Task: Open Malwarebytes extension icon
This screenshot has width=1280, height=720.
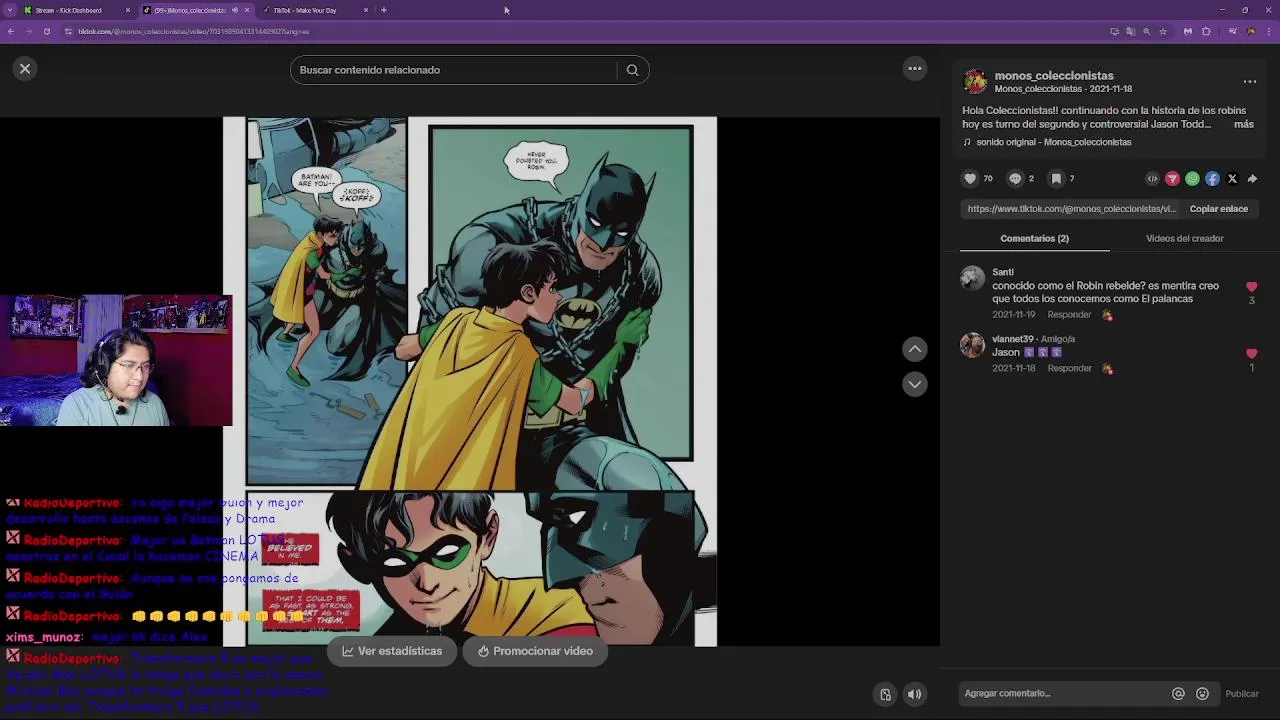Action: coord(1187,31)
